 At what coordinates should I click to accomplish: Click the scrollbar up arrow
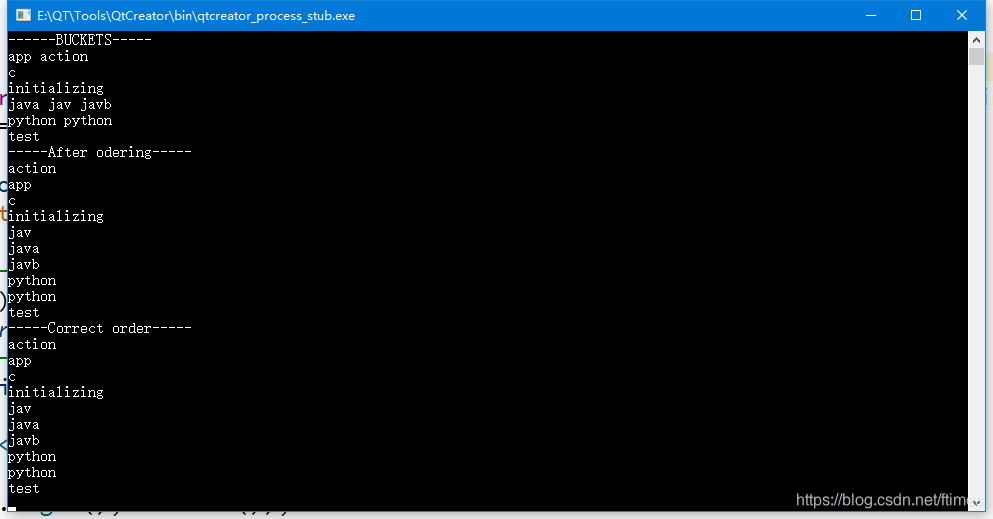[976, 40]
